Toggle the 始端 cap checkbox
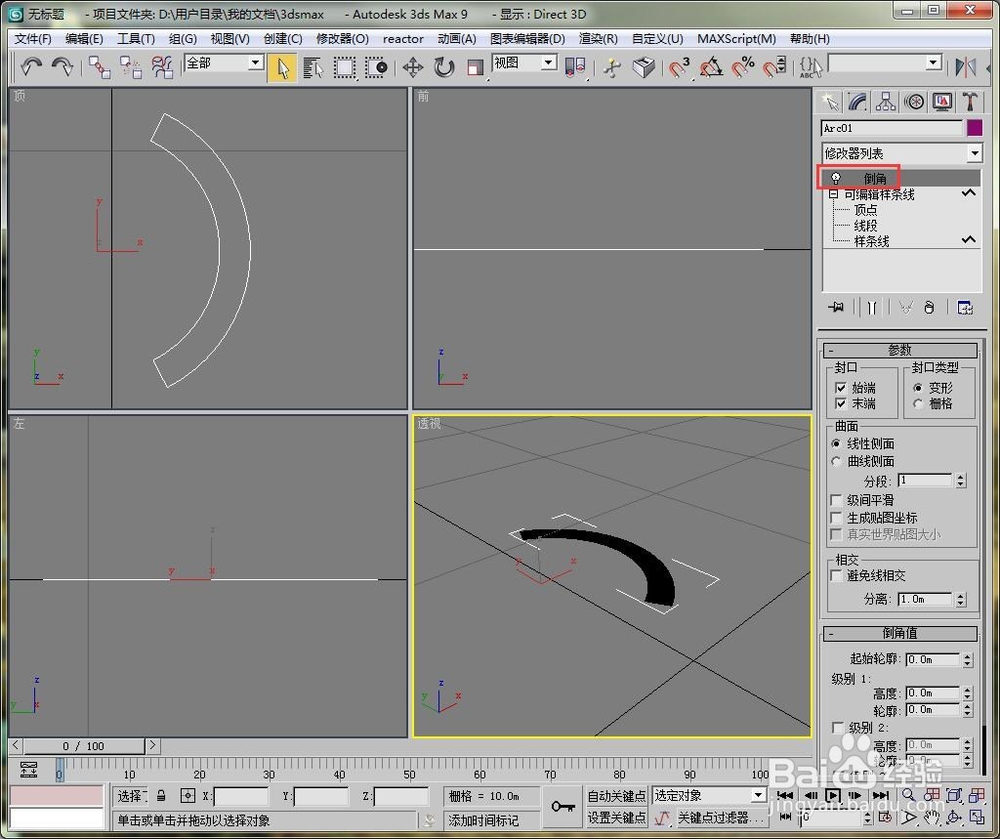 (x=840, y=388)
